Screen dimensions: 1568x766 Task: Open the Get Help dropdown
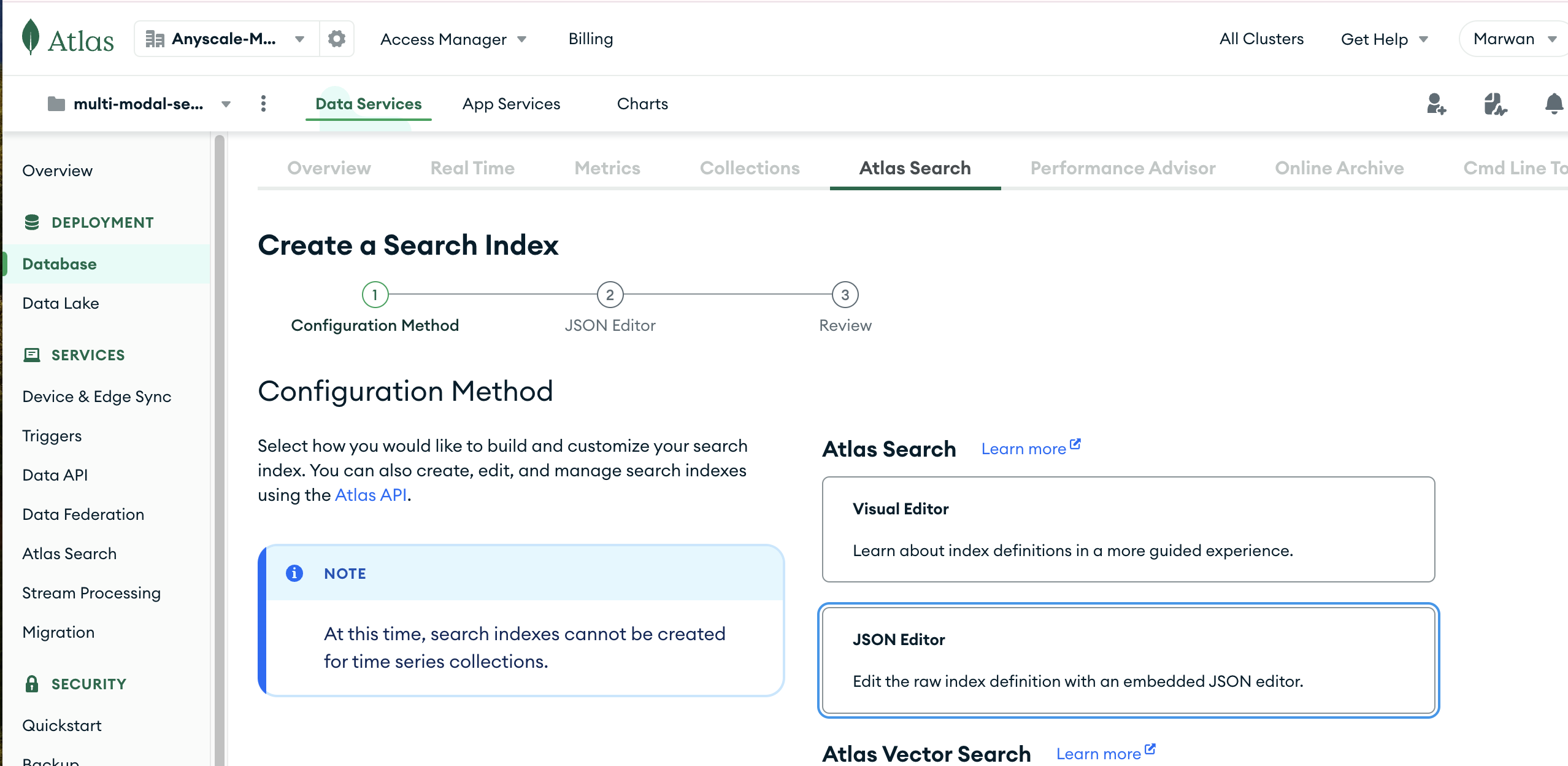[1385, 38]
